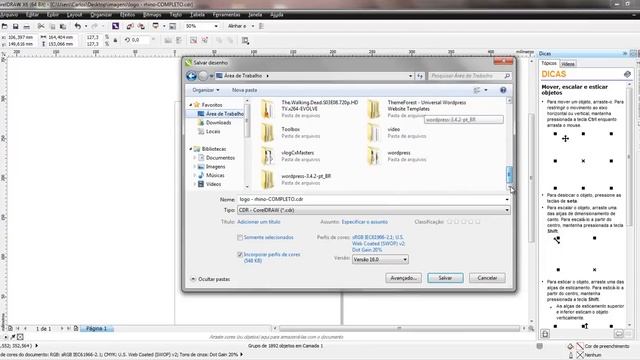Image resolution: width=640 pixels, height=360 pixels.
Task: Collapse folders with Ocultar pastas
Action: click(x=210, y=279)
